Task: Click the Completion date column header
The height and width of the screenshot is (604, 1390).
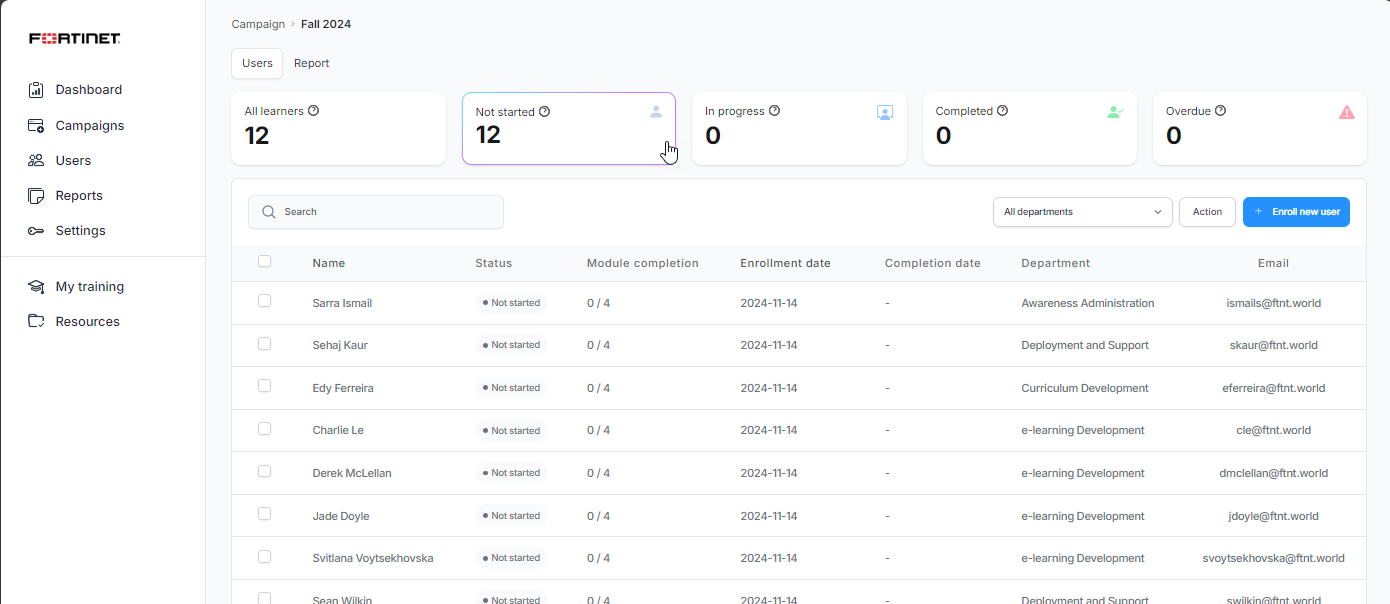Action: [x=933, y=263]
